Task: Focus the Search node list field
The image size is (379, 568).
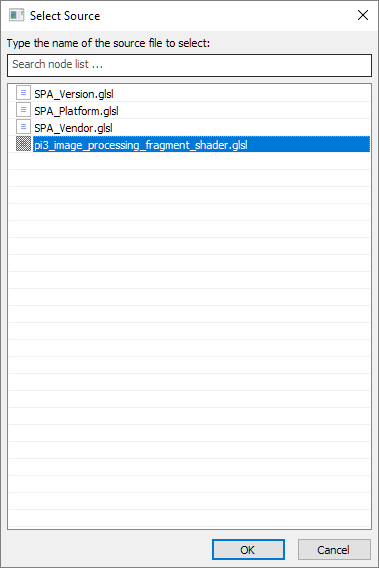Action: point(190,65)
